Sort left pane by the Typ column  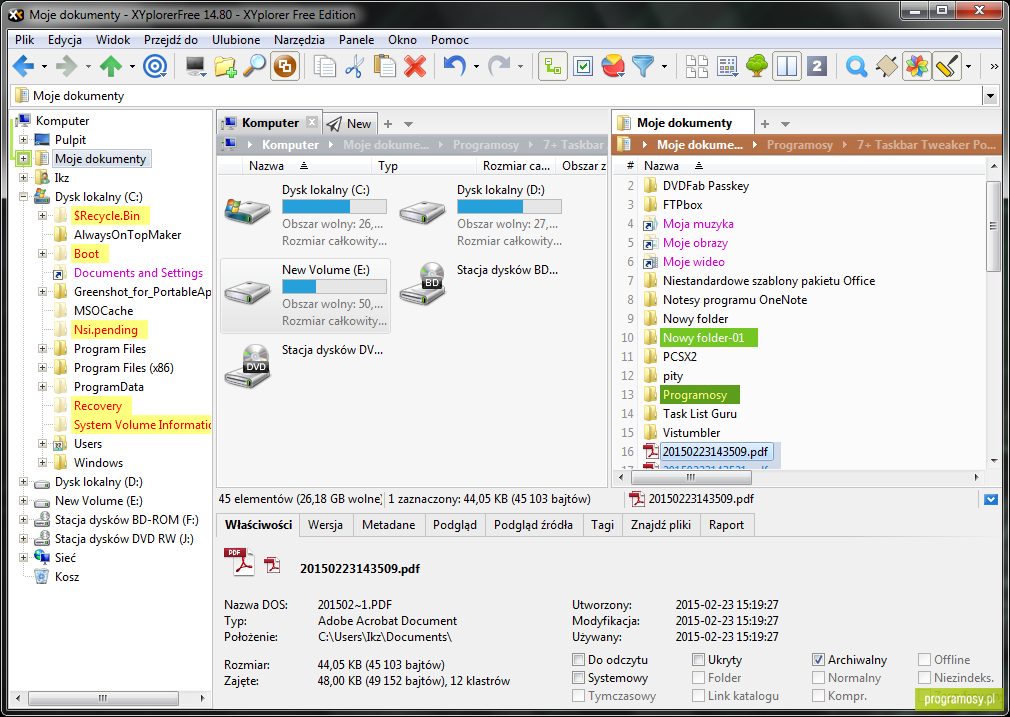pos(426,166)
